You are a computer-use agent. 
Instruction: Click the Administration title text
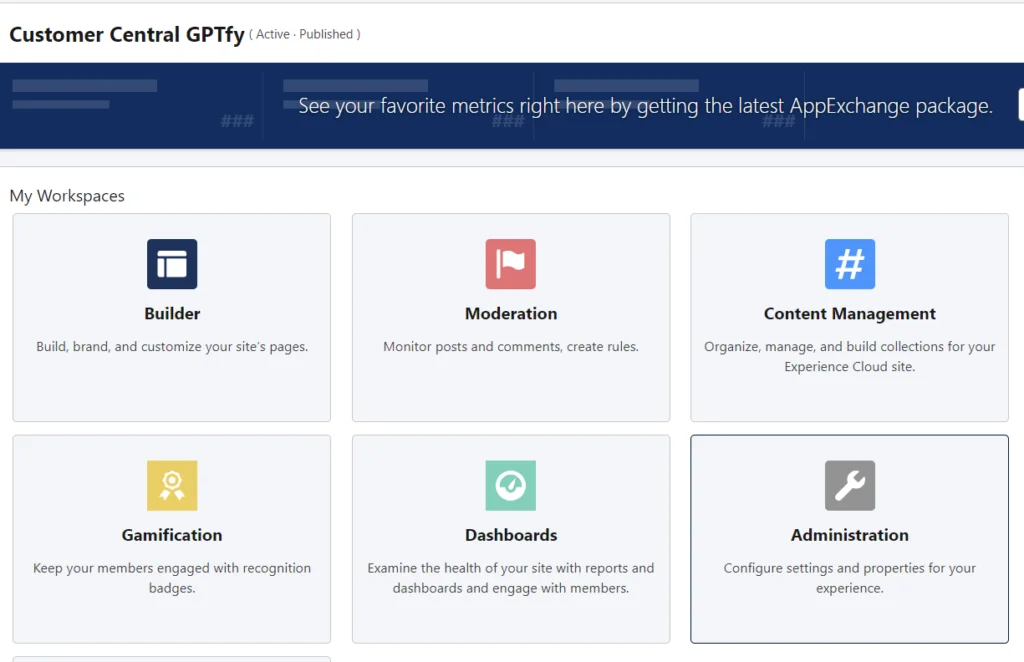pos(849,535)
